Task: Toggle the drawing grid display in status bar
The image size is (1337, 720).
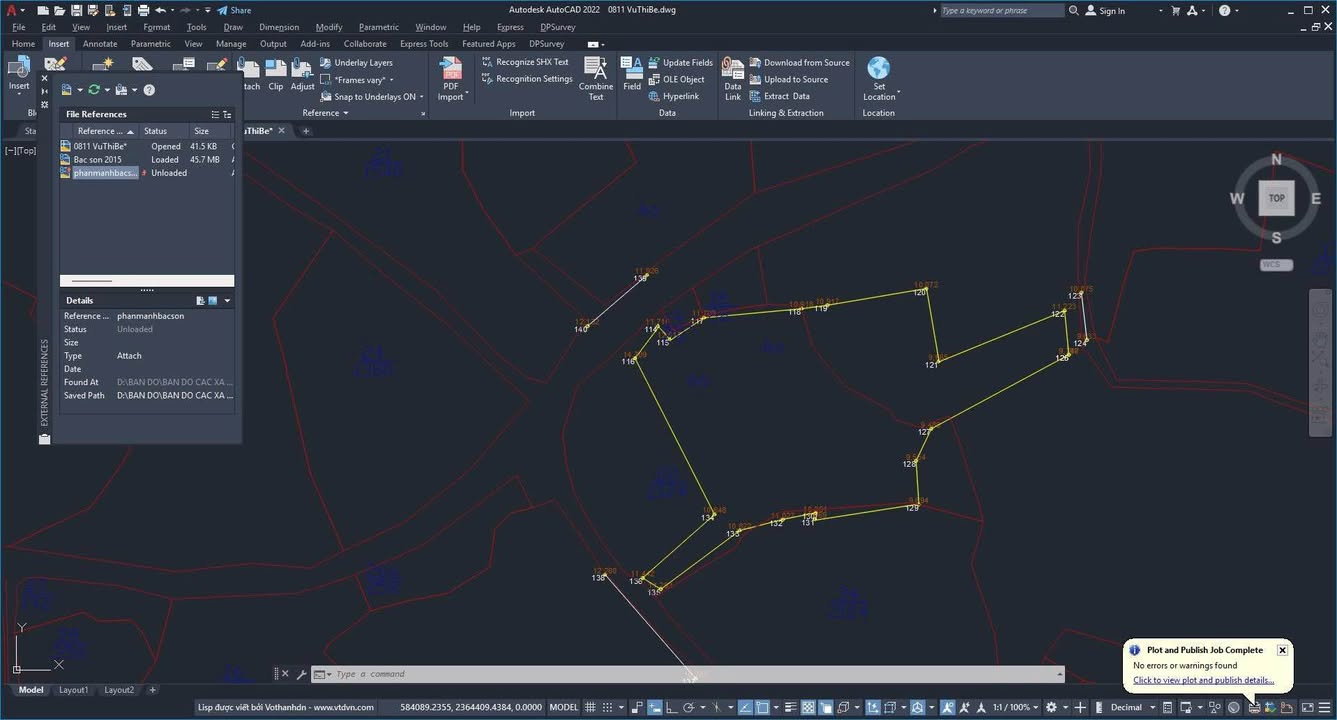Action: click(591, 707)
